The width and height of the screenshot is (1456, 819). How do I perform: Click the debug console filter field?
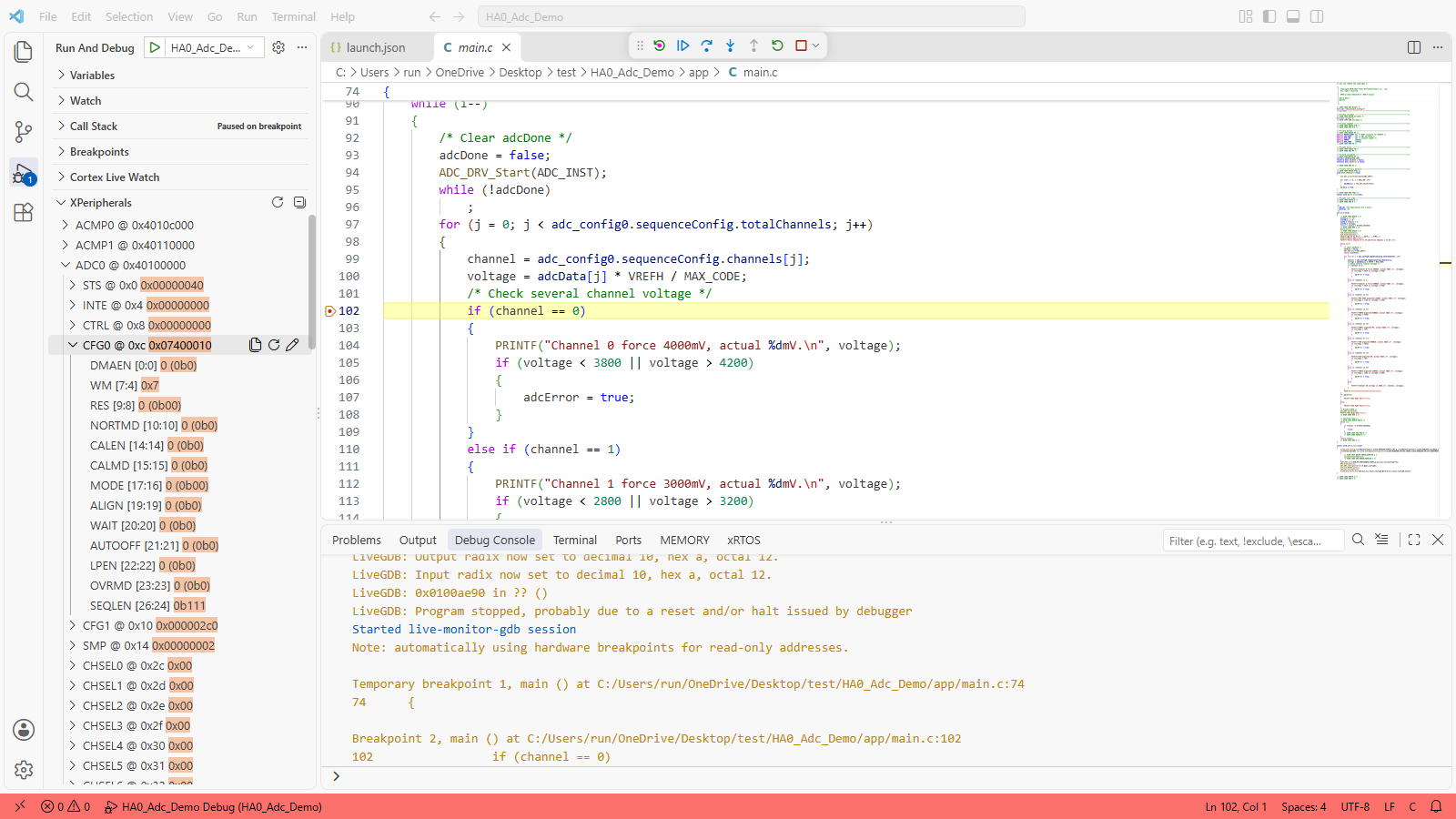[x=1253, y=541]
